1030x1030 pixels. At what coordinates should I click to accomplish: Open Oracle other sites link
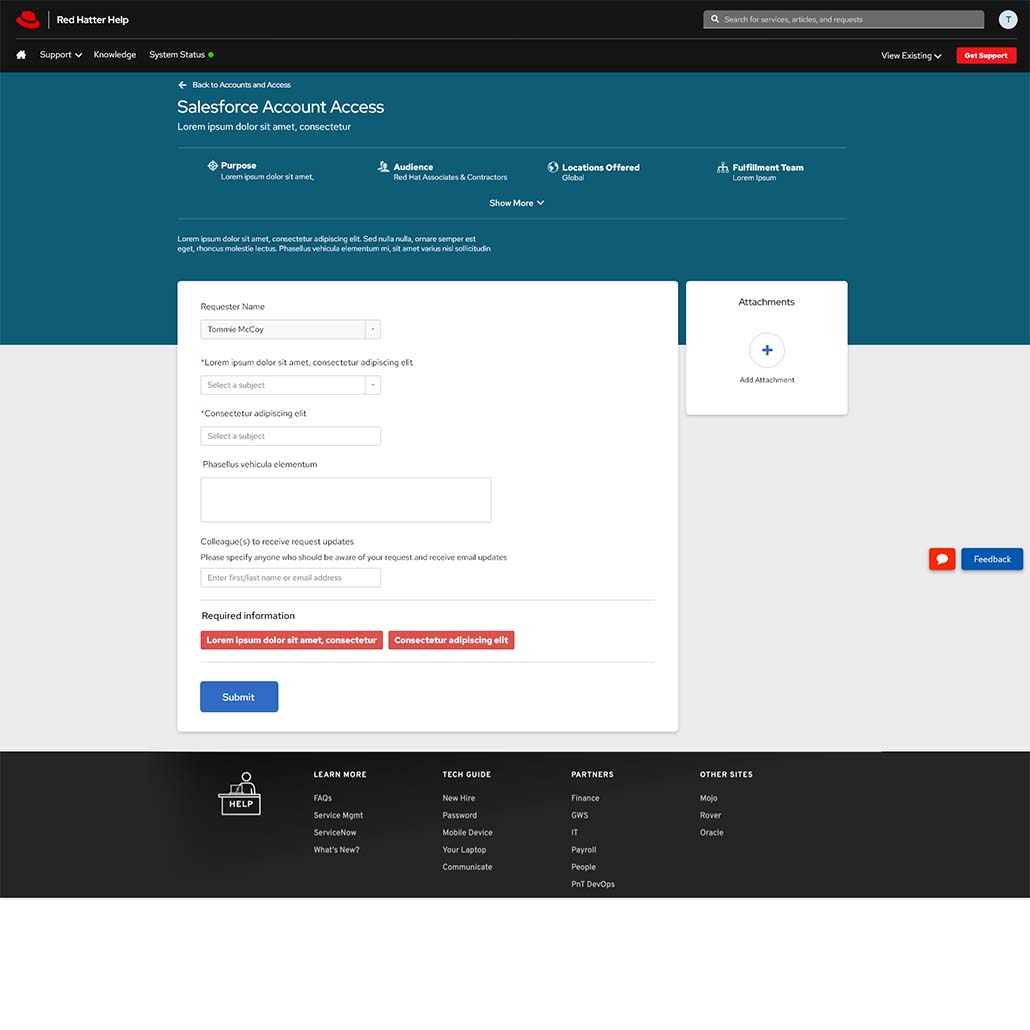pyautogui.click(x=711, y=832)
